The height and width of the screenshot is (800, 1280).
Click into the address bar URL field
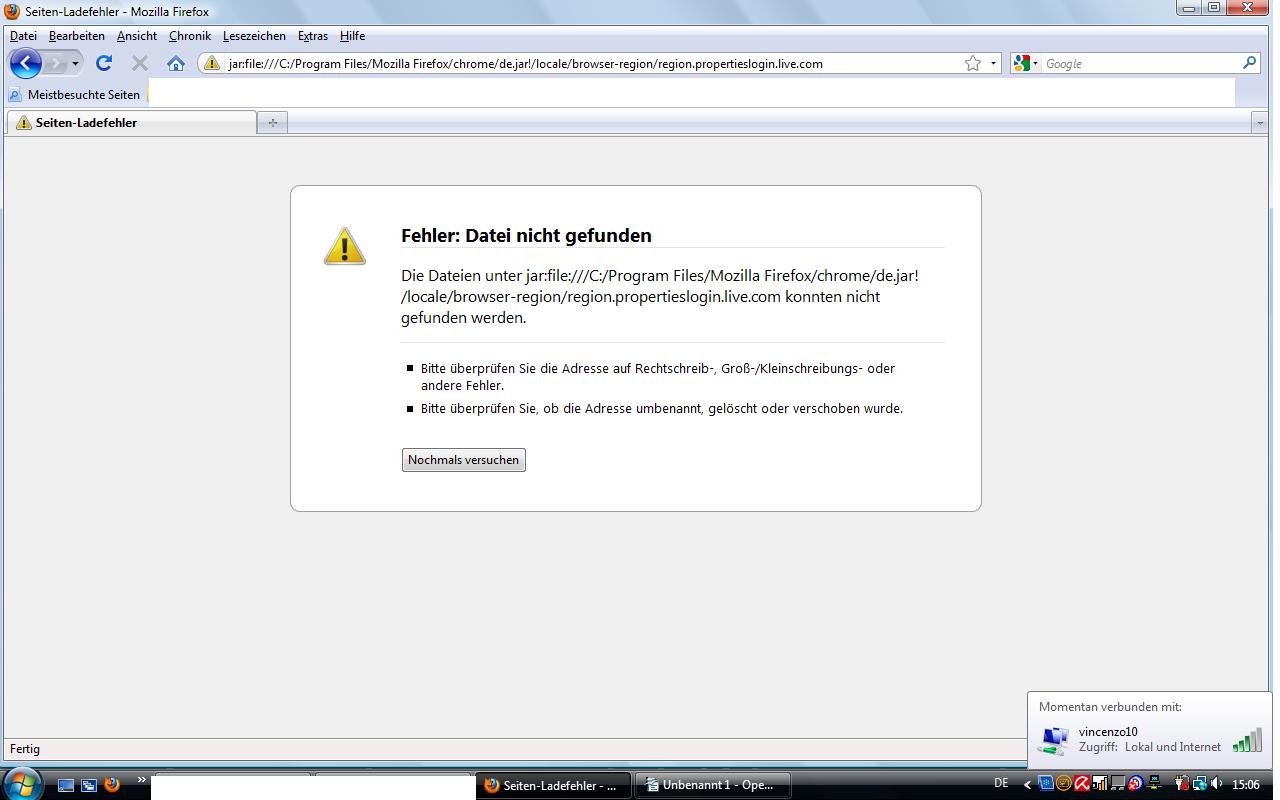click(580, 63)
